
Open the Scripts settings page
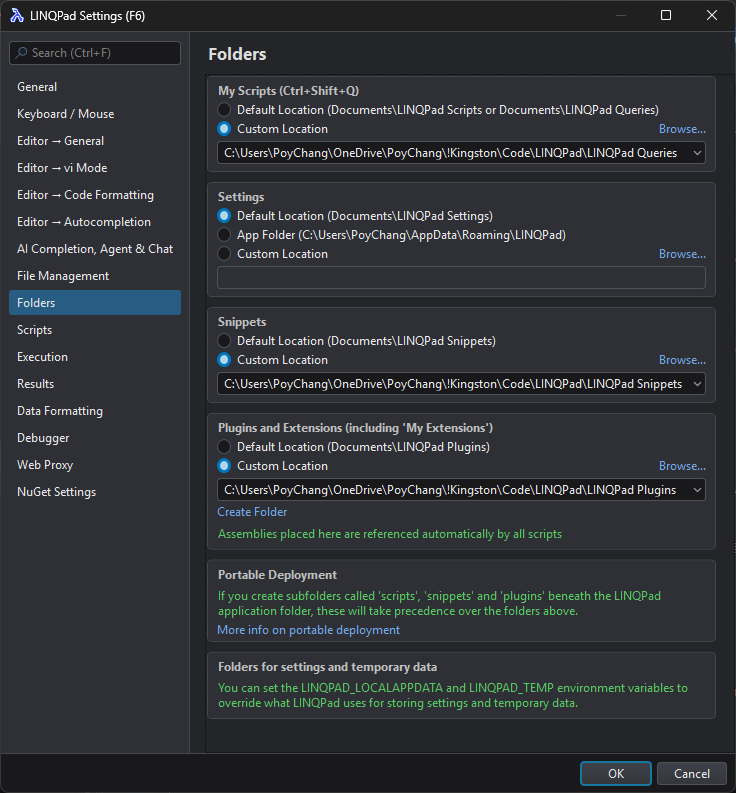click(95, 330)
